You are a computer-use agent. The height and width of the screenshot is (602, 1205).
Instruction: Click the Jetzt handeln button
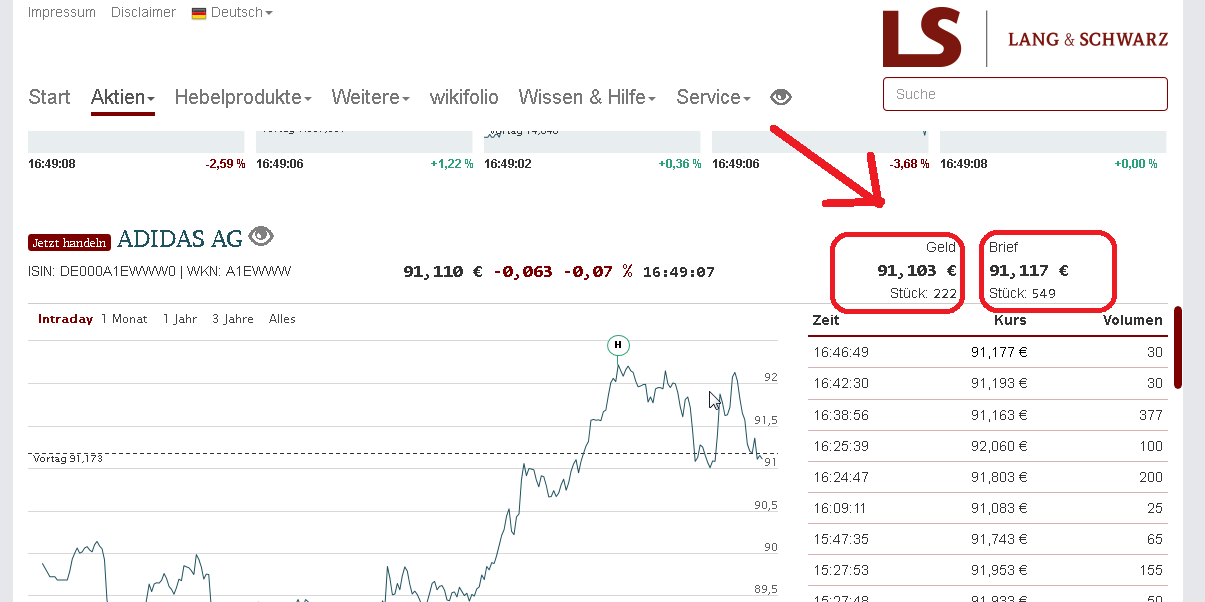[70, 243]
